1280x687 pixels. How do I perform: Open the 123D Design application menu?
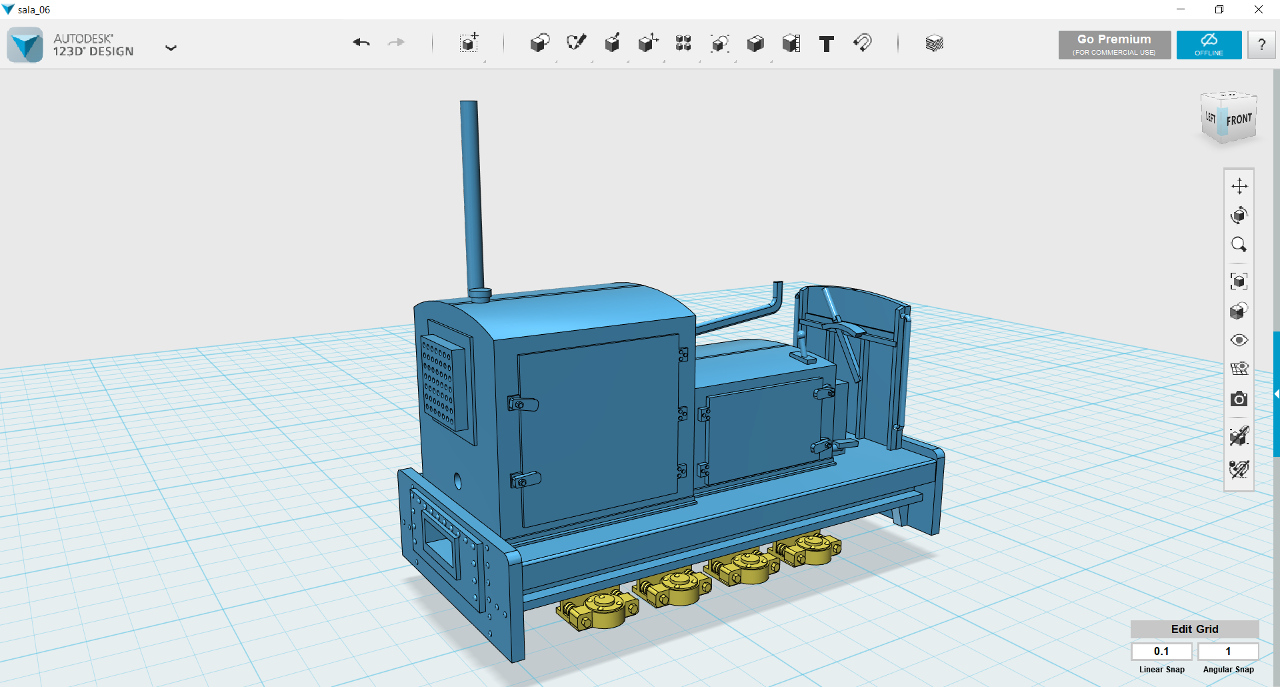[171, 47]
